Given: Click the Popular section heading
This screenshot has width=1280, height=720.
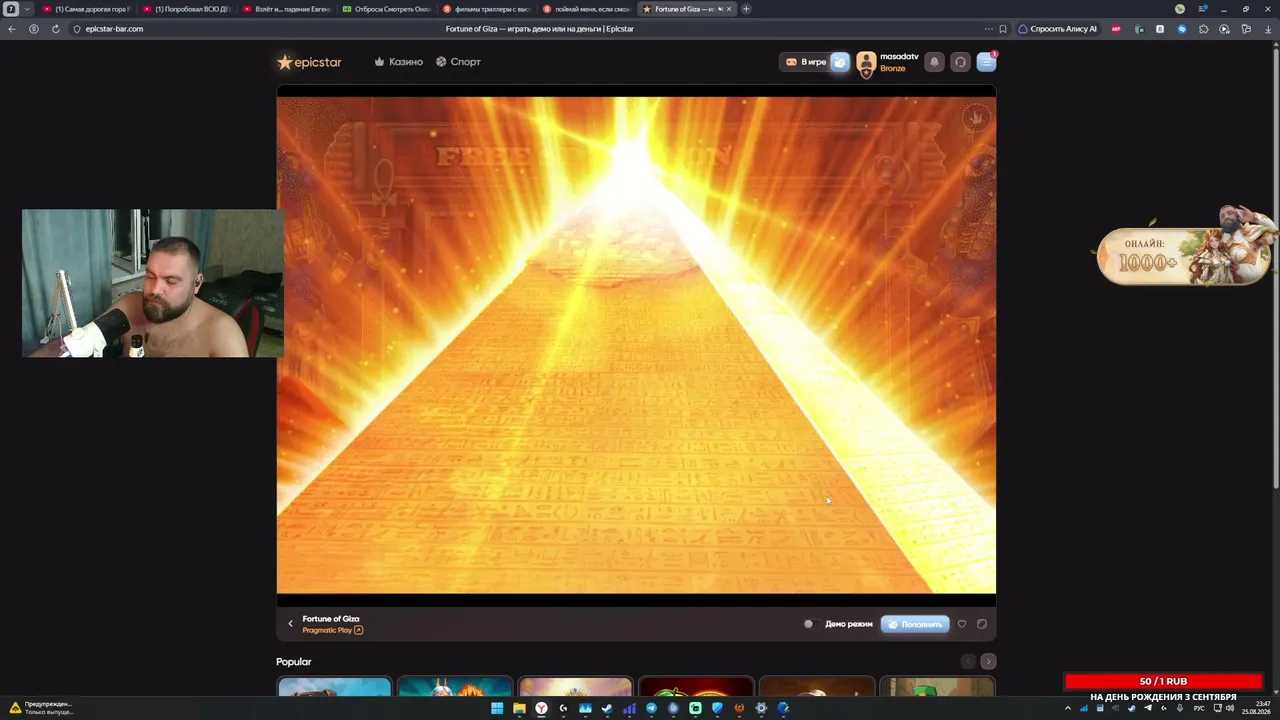Looking at the screenshot, I should 294,662.
